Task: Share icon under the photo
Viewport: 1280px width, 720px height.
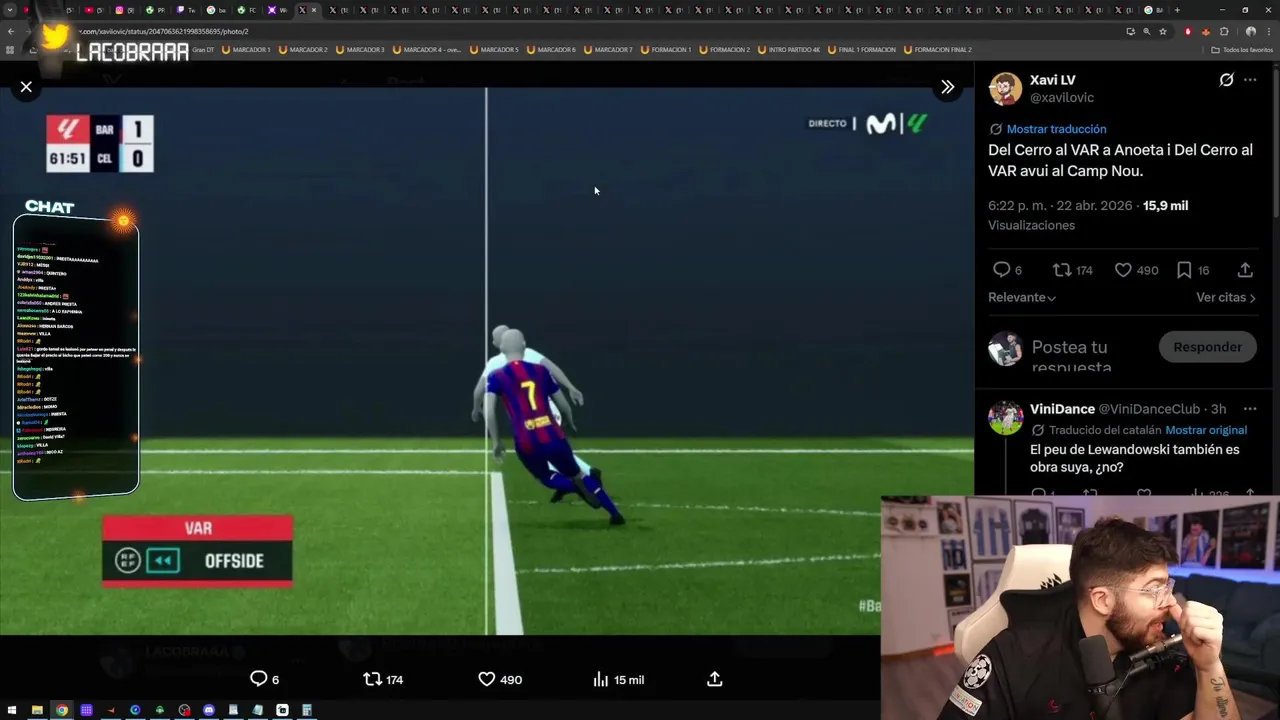Action: (715, 679)
